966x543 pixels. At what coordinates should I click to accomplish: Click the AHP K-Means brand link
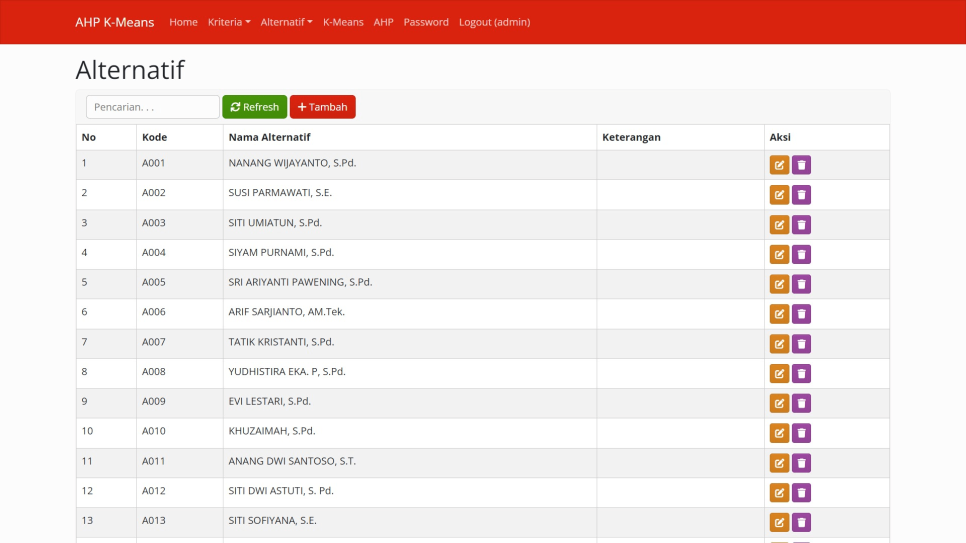pos(115,22)
